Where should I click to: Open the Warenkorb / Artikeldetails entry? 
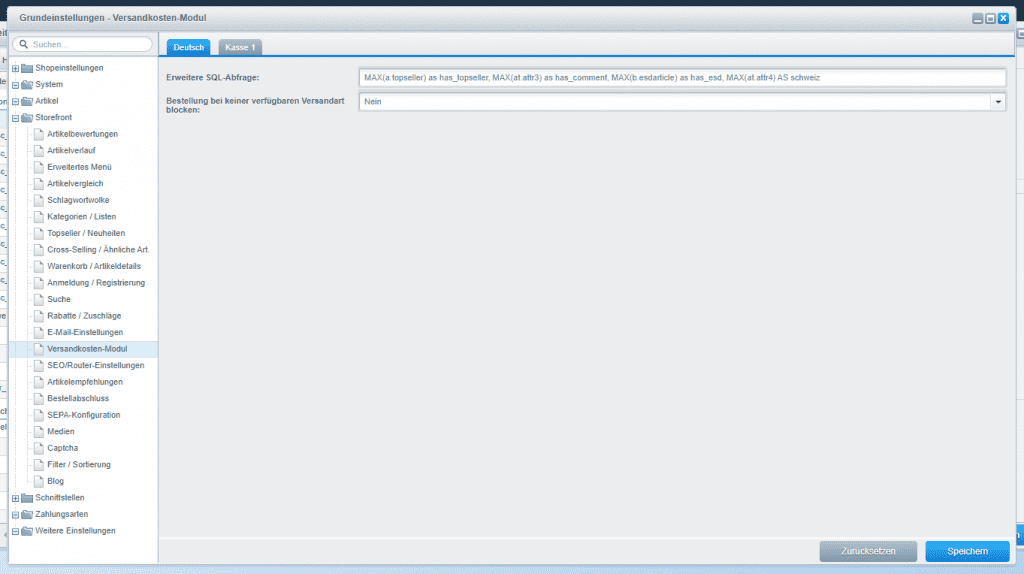pos(94,266)
